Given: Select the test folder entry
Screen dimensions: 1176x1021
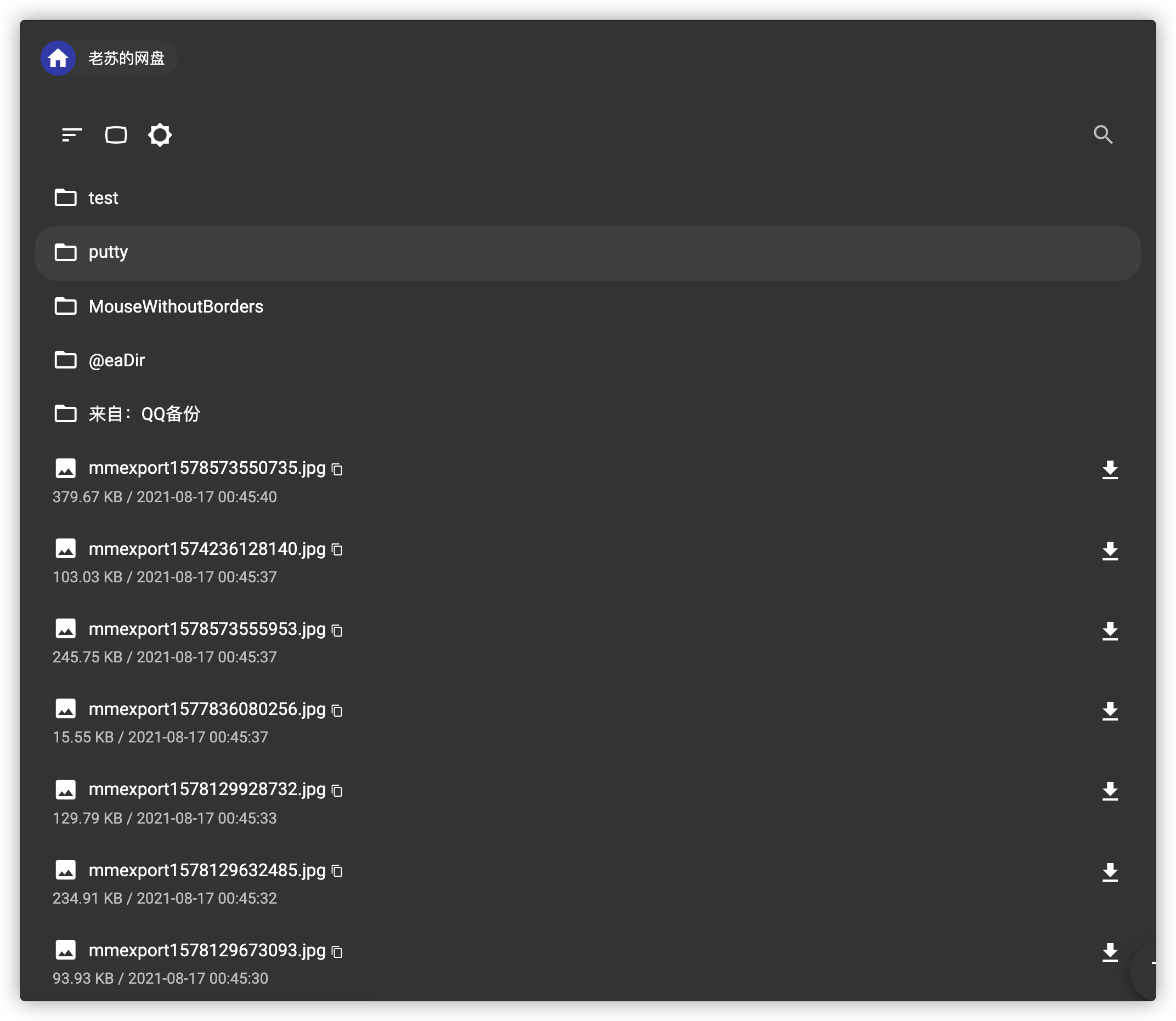Looking at the screenshot, I should (103, 198).
